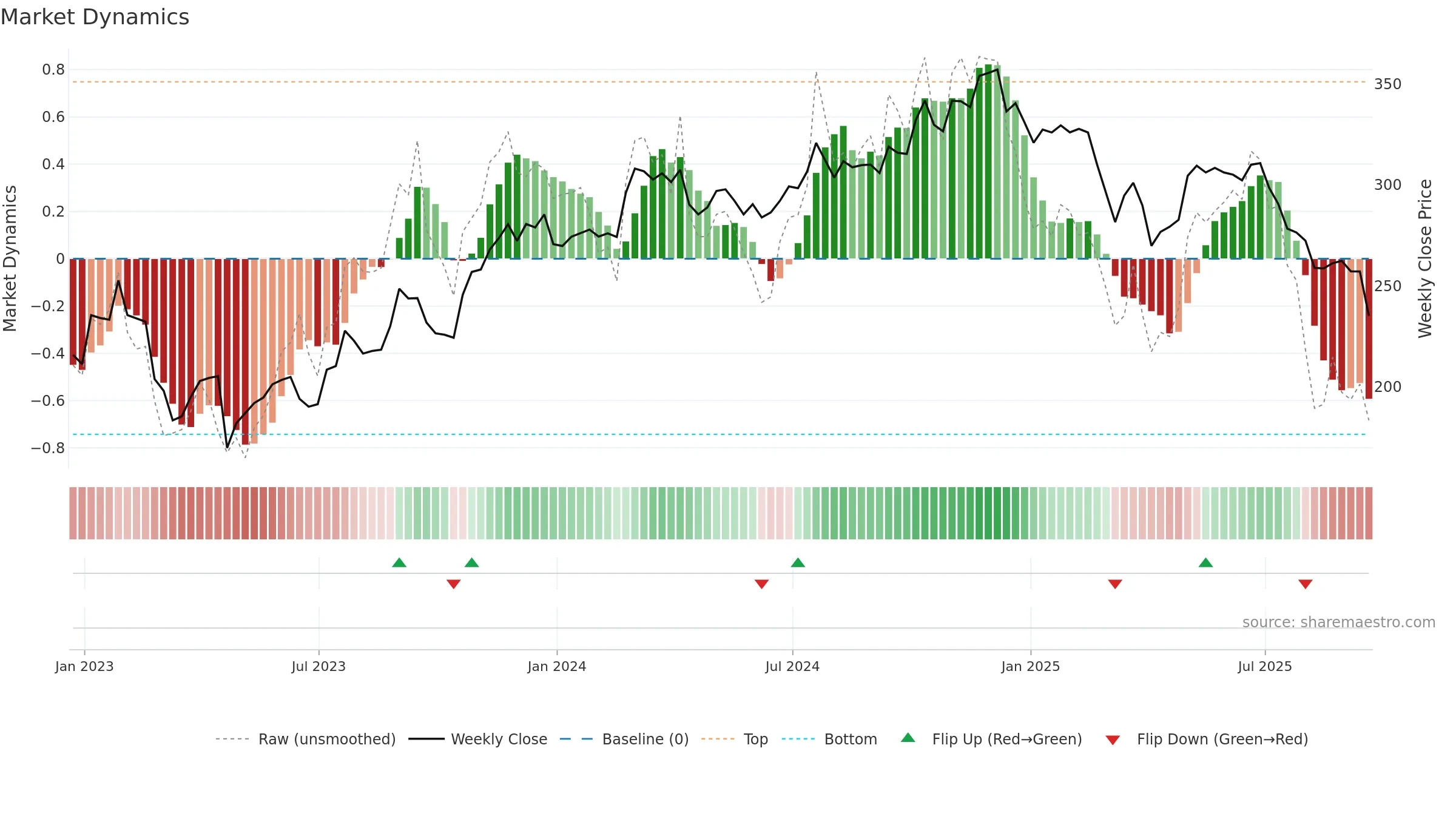
Task: Click the red flip-down marker after Jul 2025
Action: [1306, 584]
